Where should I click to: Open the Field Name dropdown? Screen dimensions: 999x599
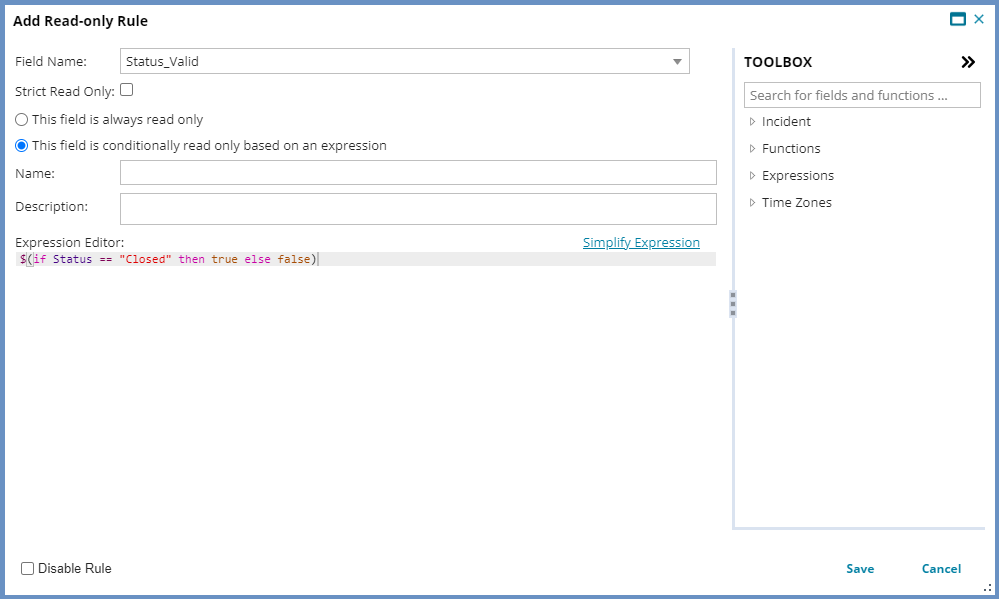click(677, 62)
